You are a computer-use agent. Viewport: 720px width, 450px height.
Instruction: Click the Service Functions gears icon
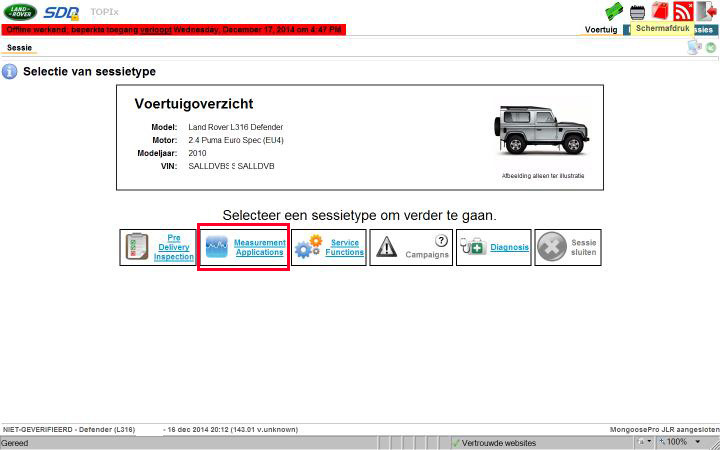[x=309, y=247]
